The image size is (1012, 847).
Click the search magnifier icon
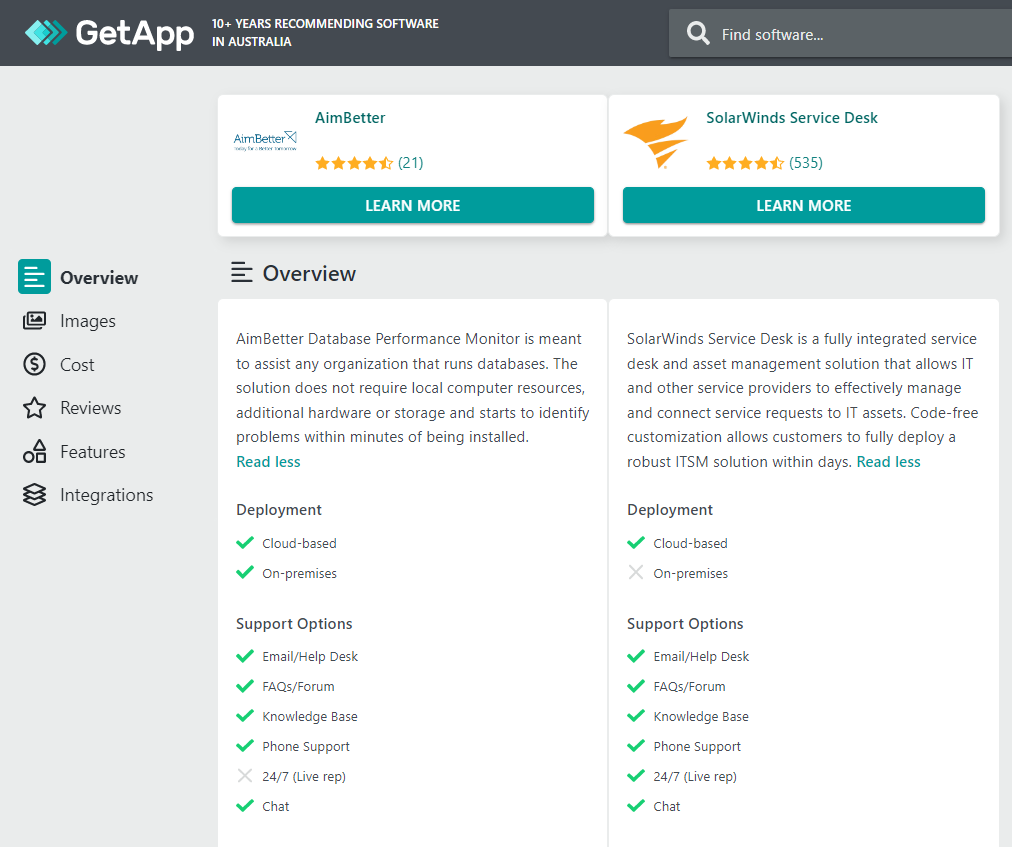click(x=698, y=33)
